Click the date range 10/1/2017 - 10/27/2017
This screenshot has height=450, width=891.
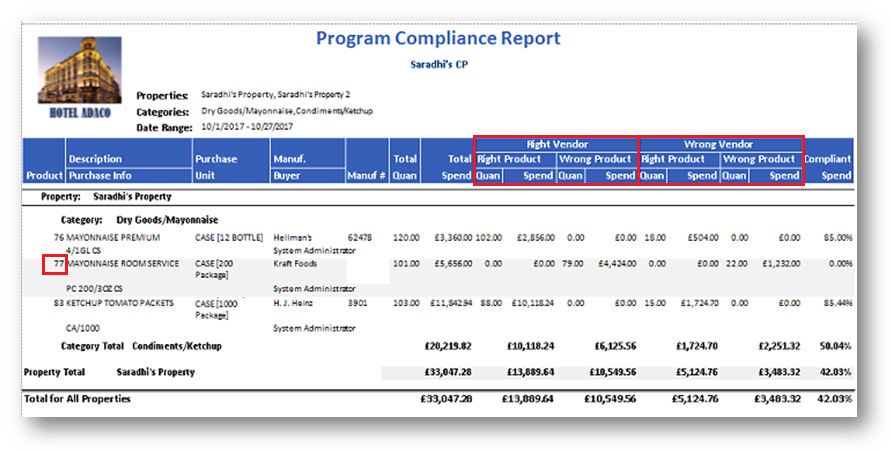click(246, 127)
